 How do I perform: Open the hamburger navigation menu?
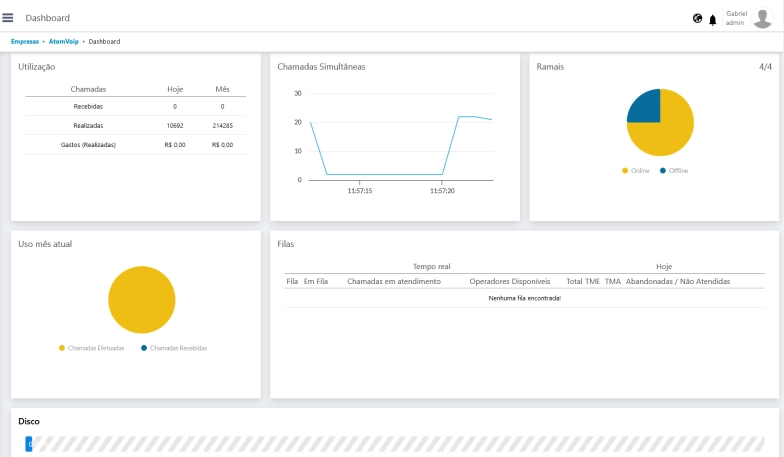click(x=8, y=18)
